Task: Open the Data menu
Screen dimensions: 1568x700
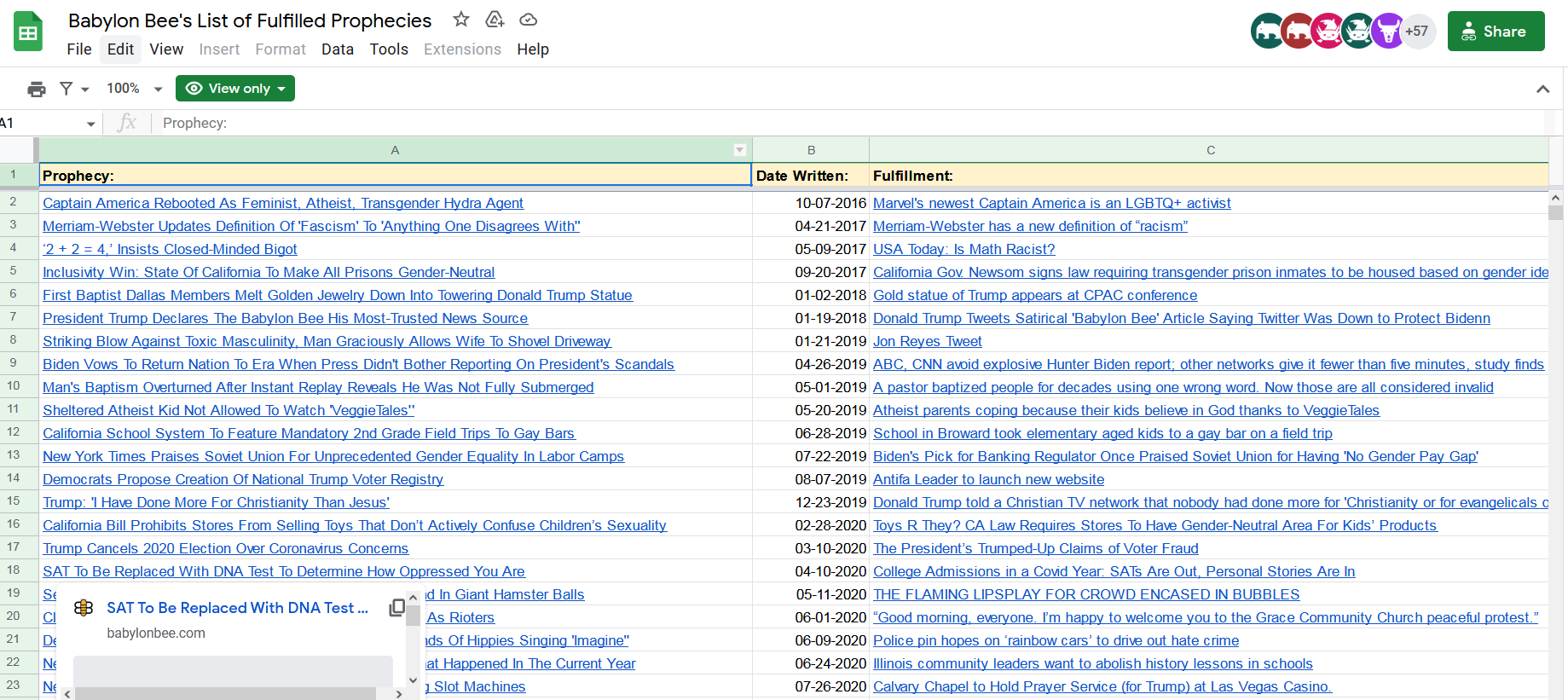Action: pos(338,49)
